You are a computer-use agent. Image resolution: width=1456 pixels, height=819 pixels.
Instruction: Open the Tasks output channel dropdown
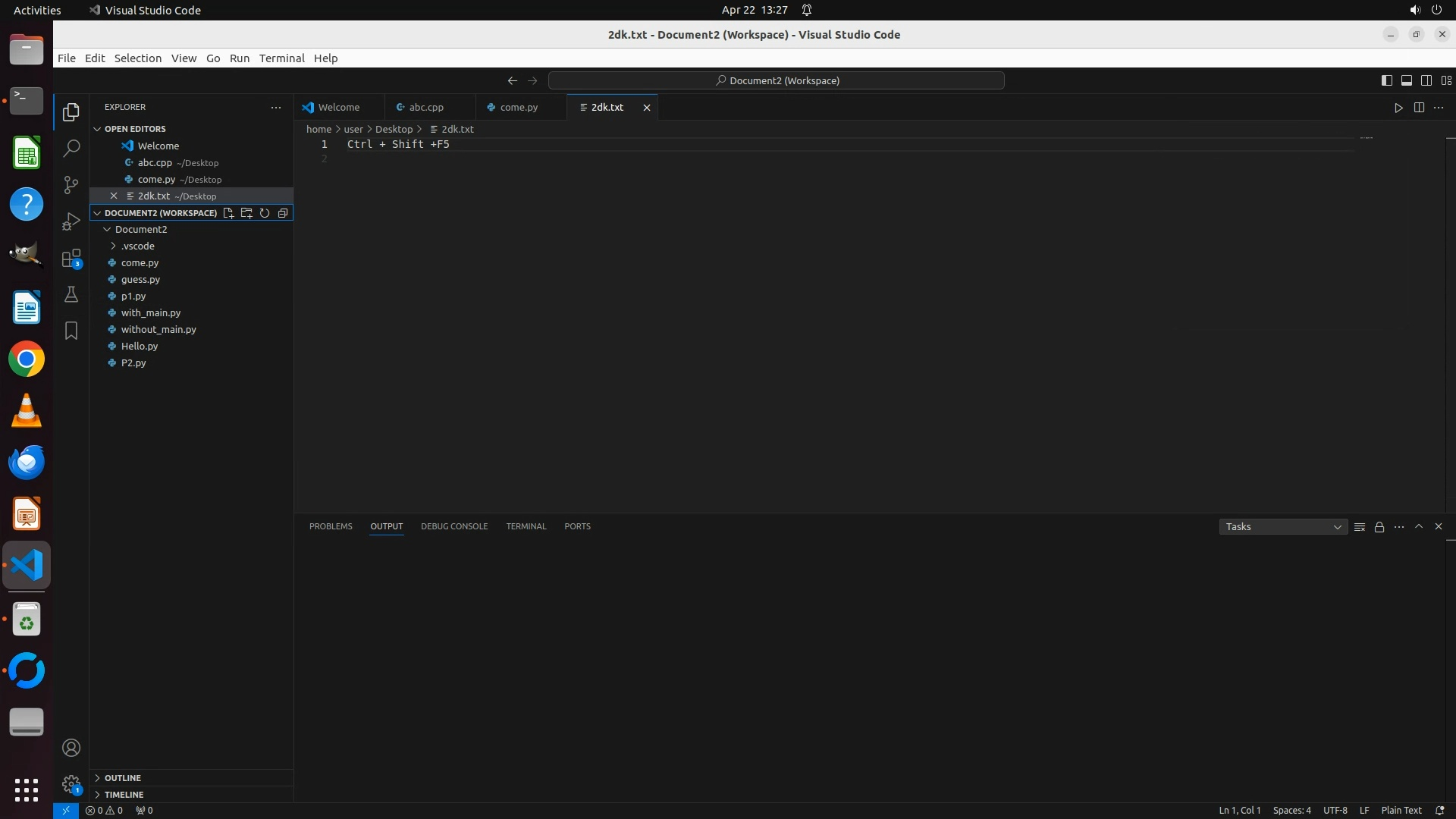coord(1283,527)
